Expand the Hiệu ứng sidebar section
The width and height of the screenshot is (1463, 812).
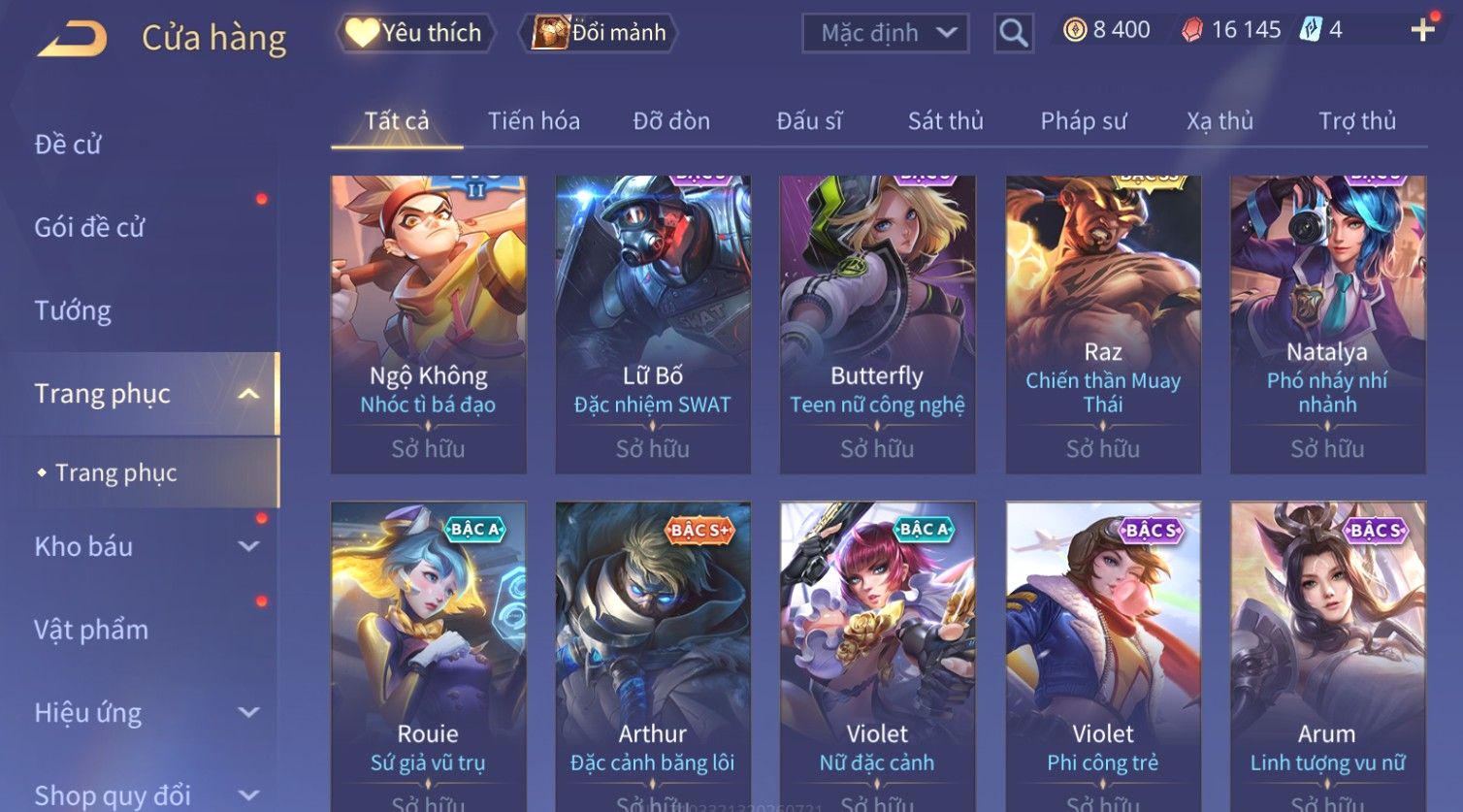pos(248,713)
